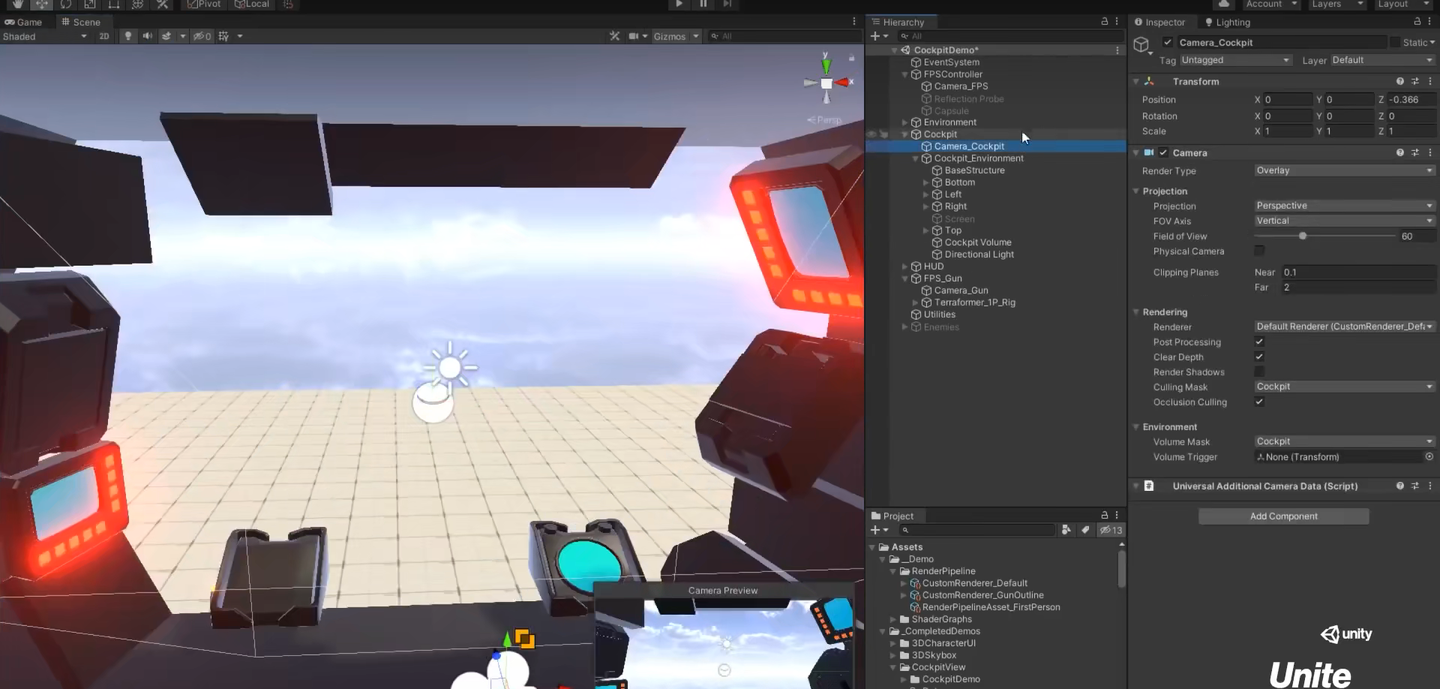Screen dimensions: 1440x689
Task: Toggle Physical Camera checkbox
Action: [1259, 251]
